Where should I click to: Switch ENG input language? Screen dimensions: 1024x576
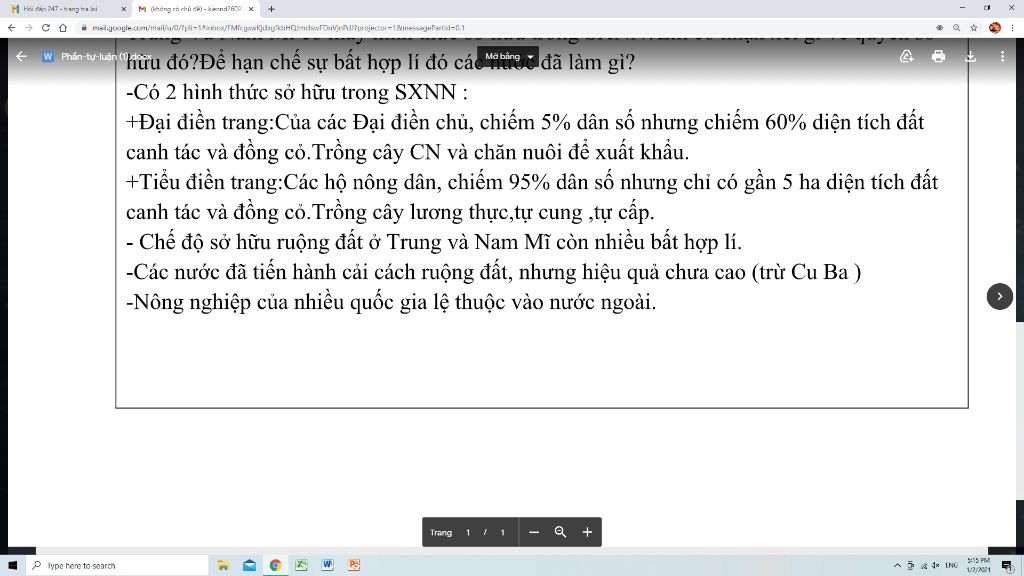point(952,566)
